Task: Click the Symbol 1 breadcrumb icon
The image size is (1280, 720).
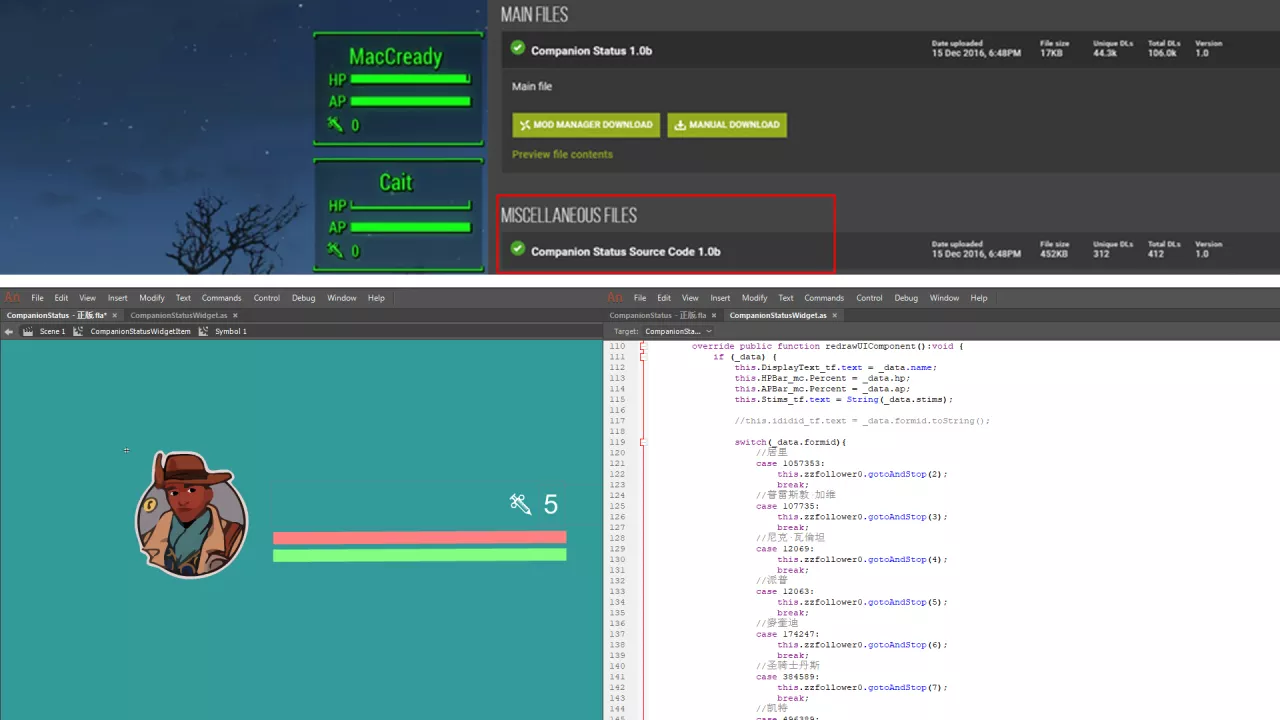Action: (x=203, y=331)
